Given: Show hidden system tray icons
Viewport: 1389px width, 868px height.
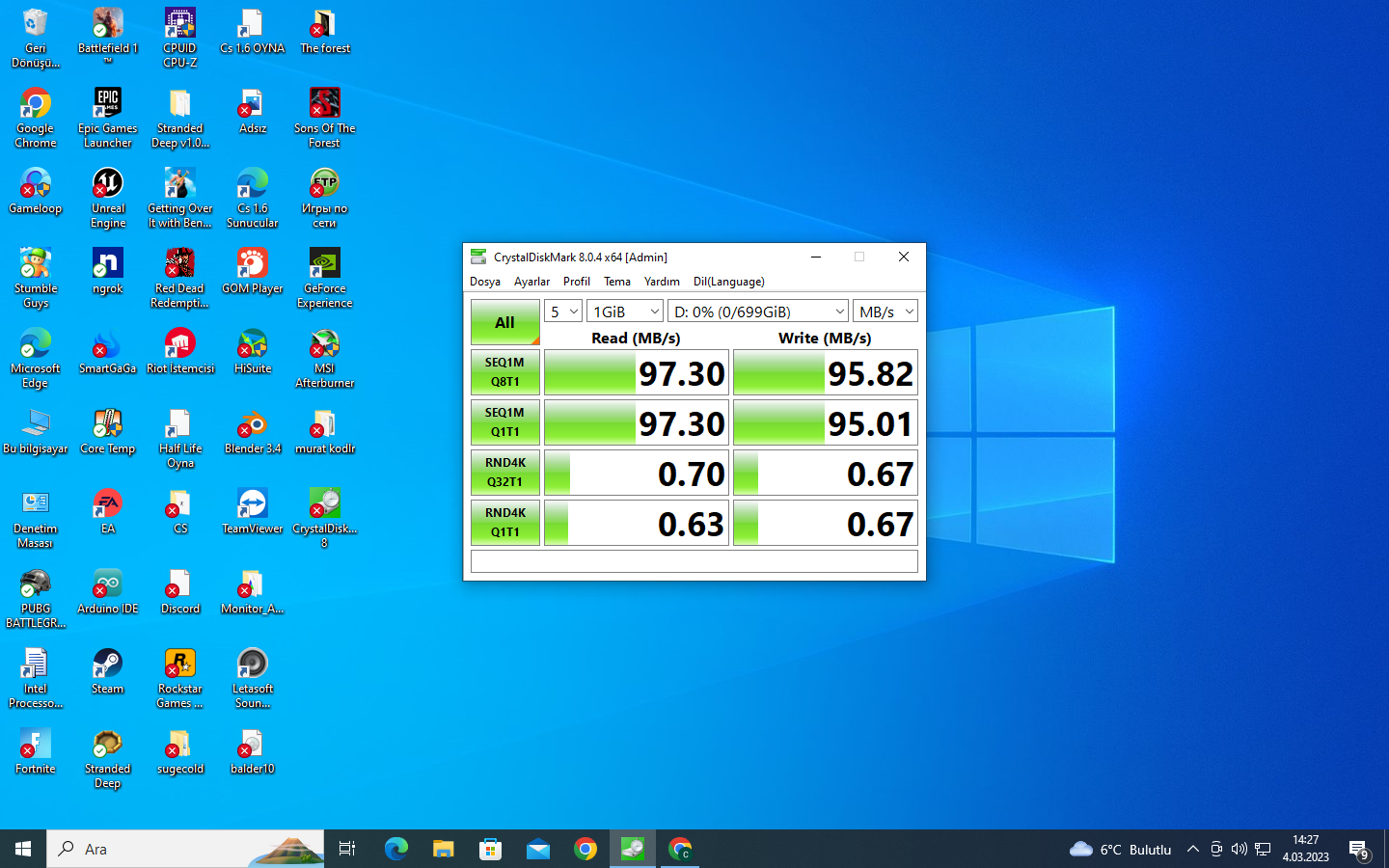Looking at the screenshot, I should click(x=1192, y=849).
